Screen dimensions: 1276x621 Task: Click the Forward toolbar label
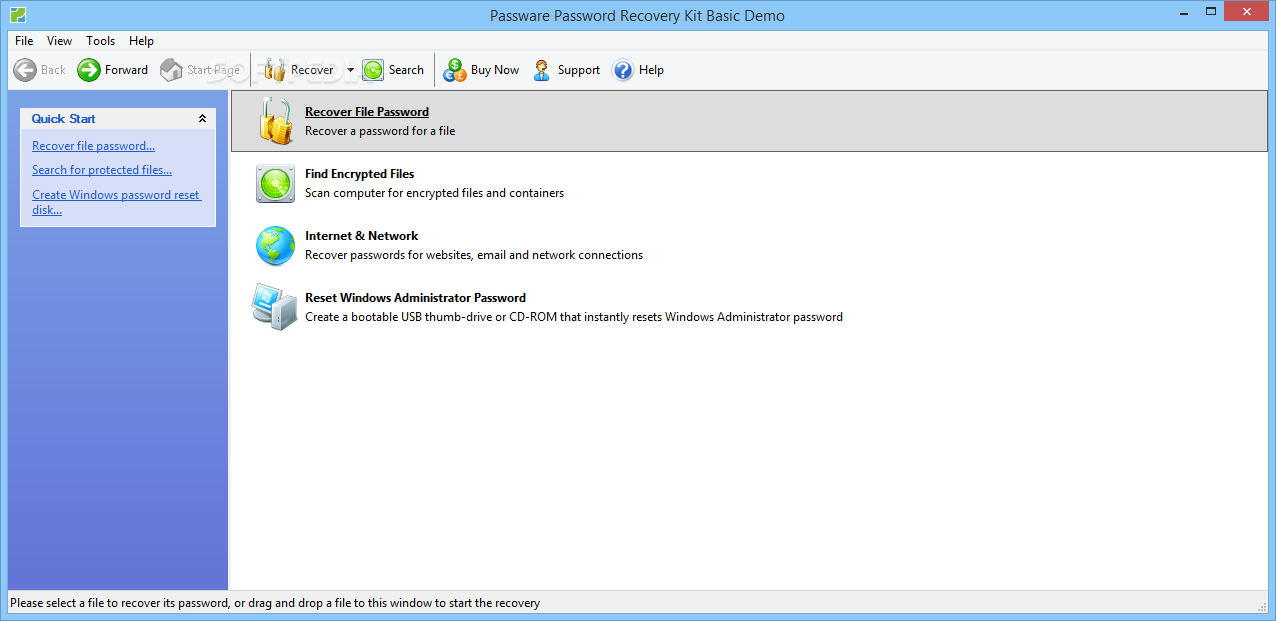click(x=126, y=70)
